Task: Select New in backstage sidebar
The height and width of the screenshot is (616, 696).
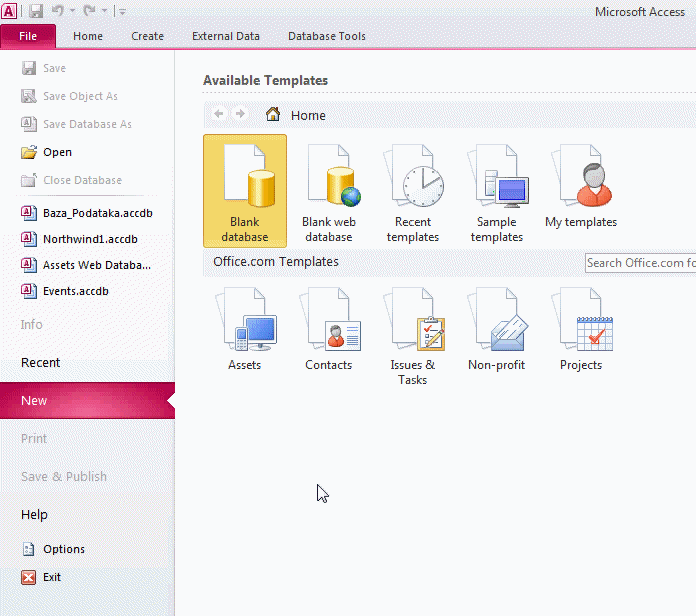Action: (x=87, y=401)
